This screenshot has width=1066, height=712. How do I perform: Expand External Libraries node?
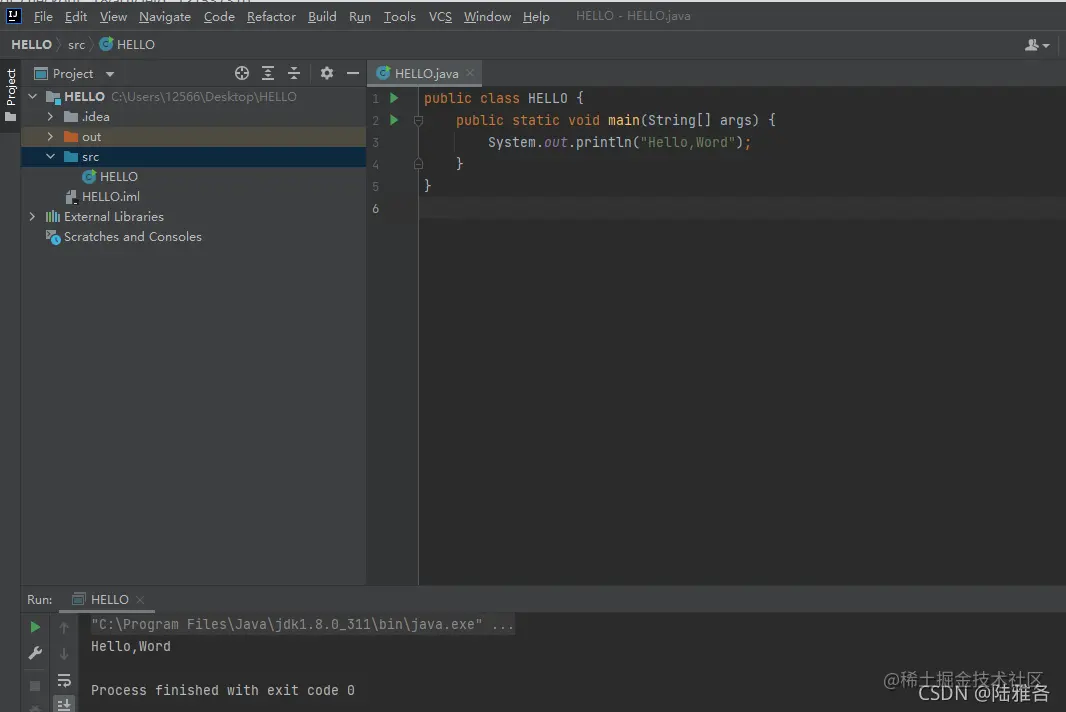tap(33, 216)
